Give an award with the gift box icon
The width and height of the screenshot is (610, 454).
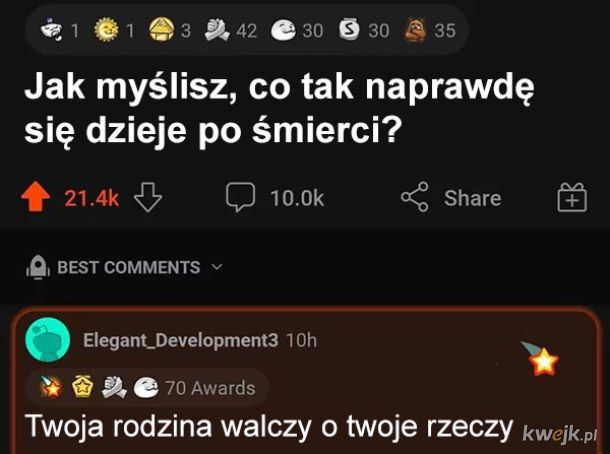point(572,197)
